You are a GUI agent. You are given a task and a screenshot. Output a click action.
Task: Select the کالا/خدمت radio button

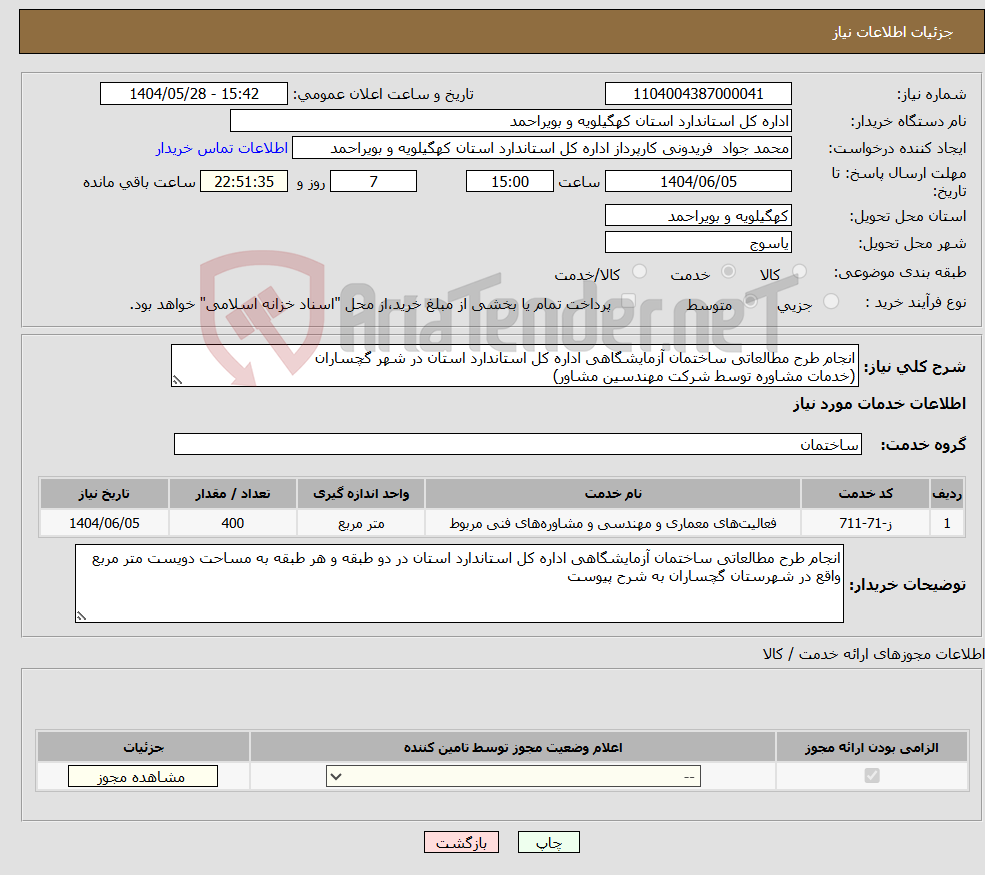tap(639, 271)
